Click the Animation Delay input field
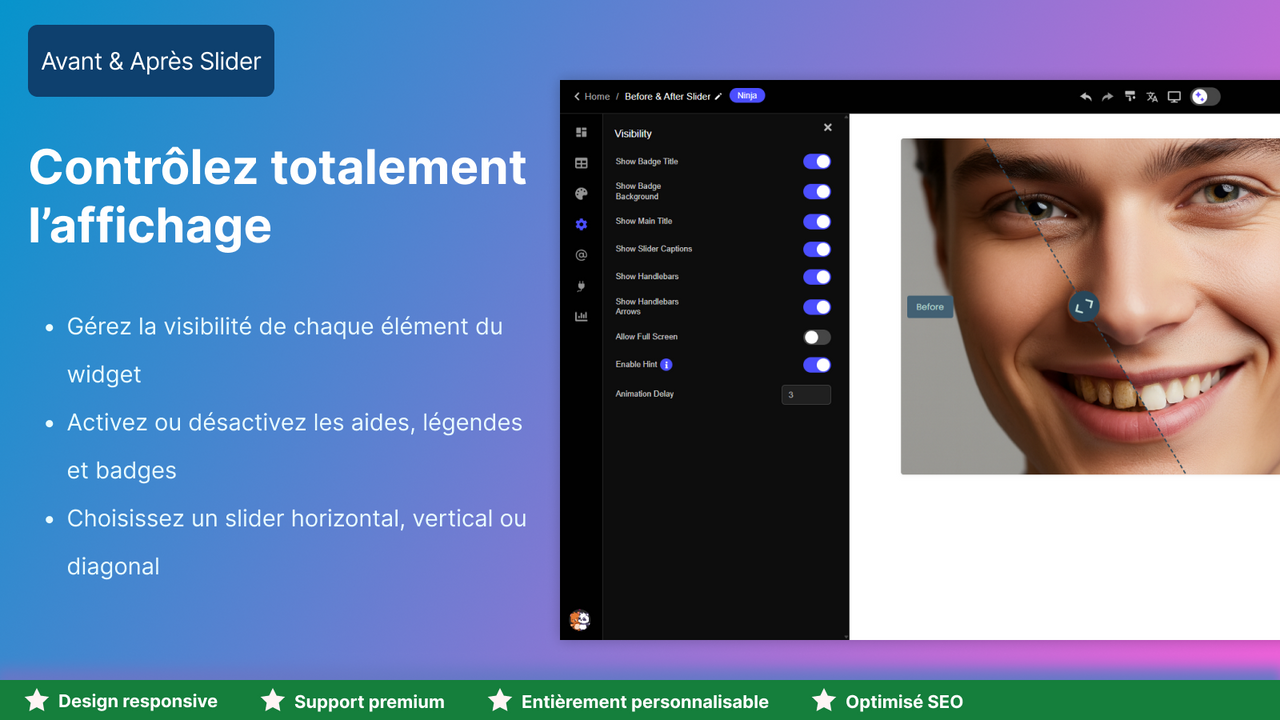1280x720 pixels. pyautogui.click(x=806, y=395)
